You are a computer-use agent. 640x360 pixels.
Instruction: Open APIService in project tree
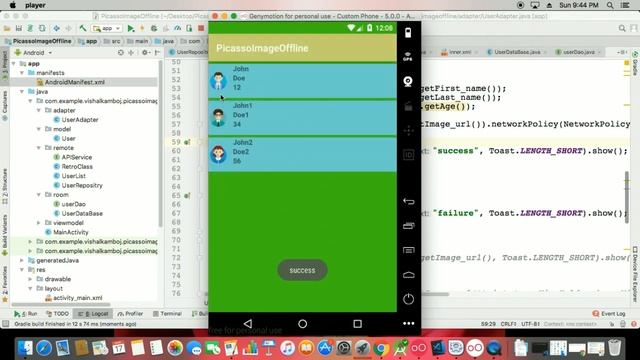click(x=77, y=158)
